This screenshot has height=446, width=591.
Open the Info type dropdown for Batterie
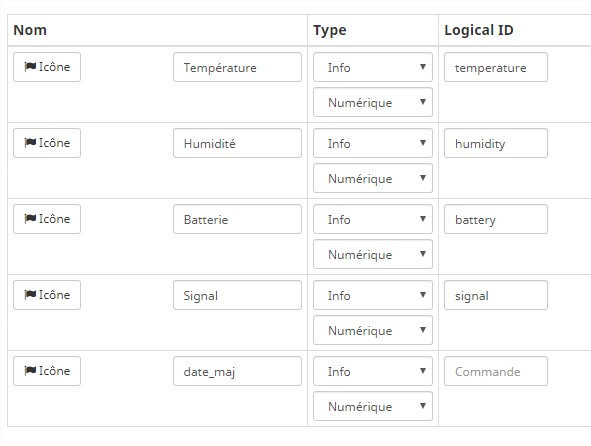[373, 219]
